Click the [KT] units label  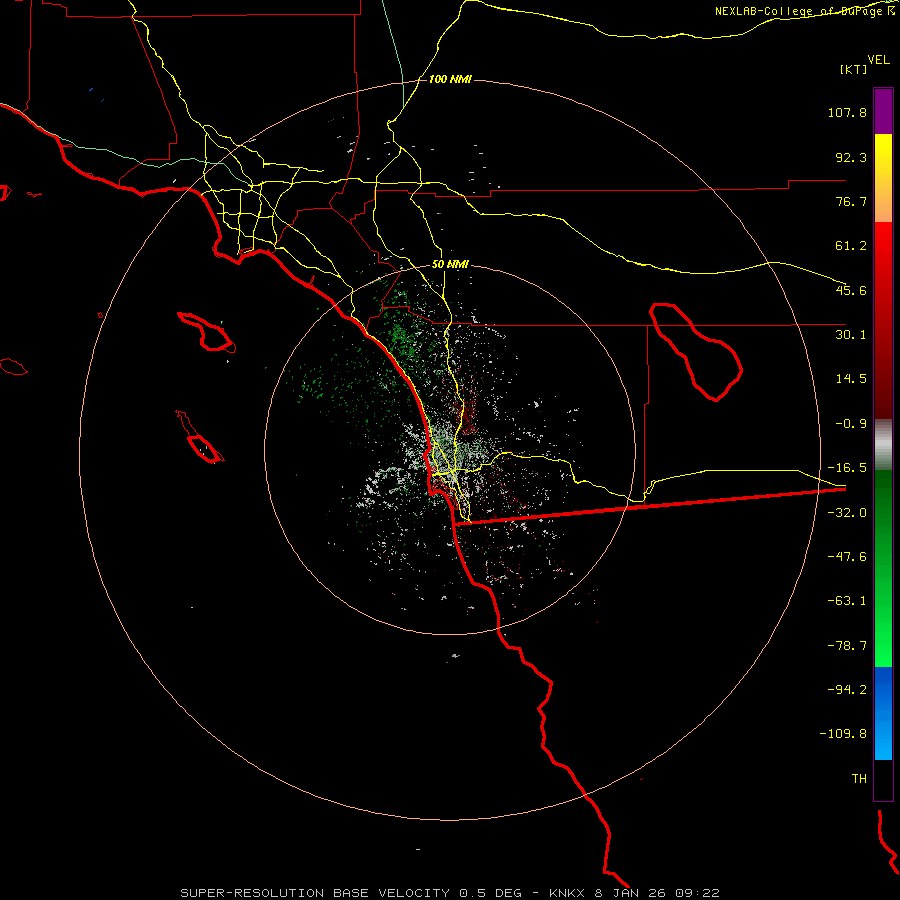[853, 69]
